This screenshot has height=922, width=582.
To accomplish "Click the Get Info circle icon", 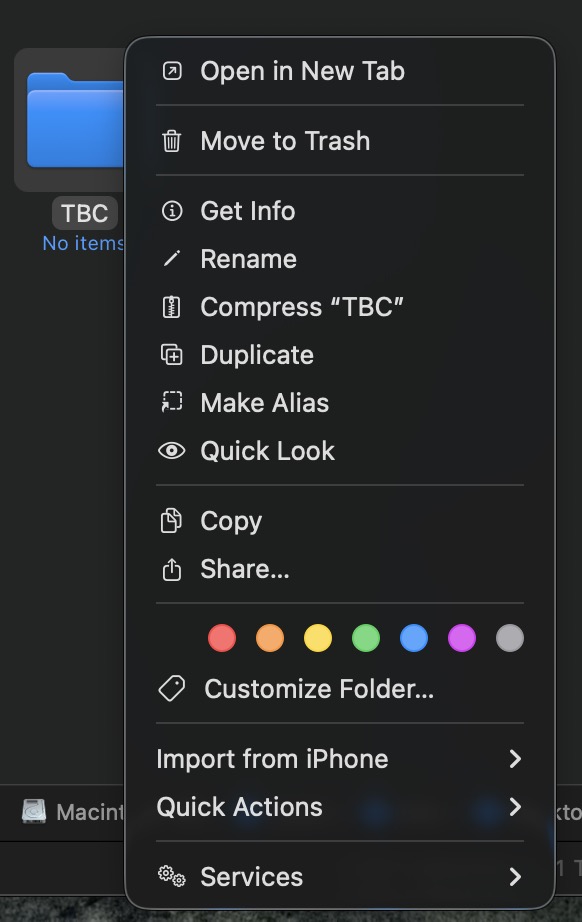I will (x=172, y=211).
